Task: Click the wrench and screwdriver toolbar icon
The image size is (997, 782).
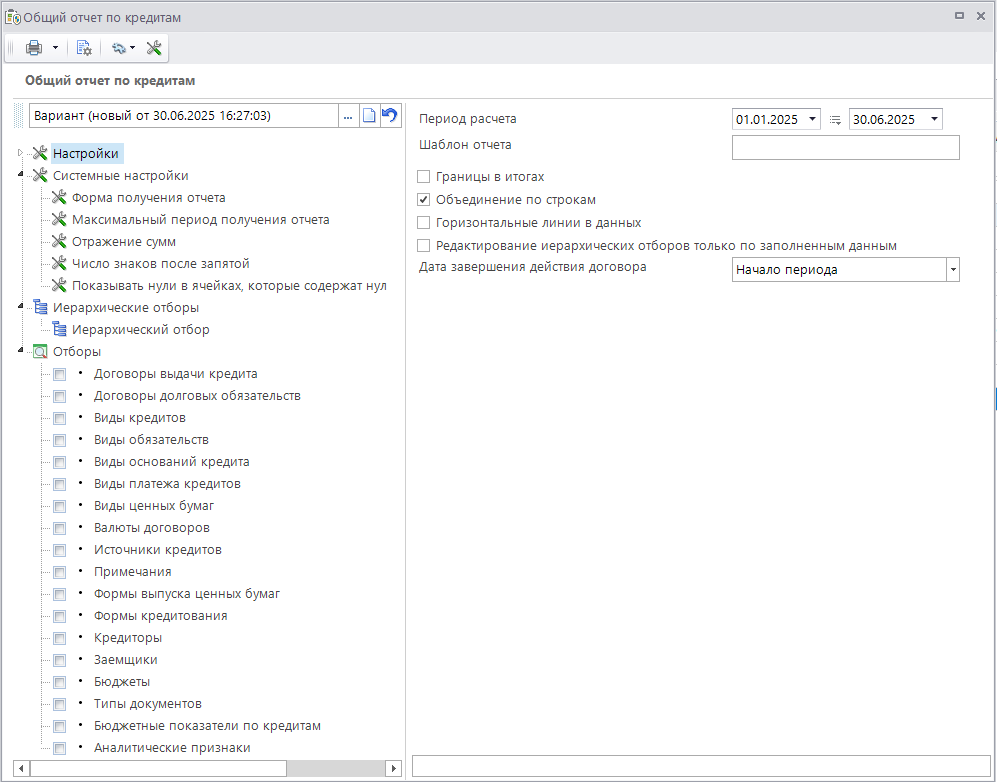Action: (154, 48)
